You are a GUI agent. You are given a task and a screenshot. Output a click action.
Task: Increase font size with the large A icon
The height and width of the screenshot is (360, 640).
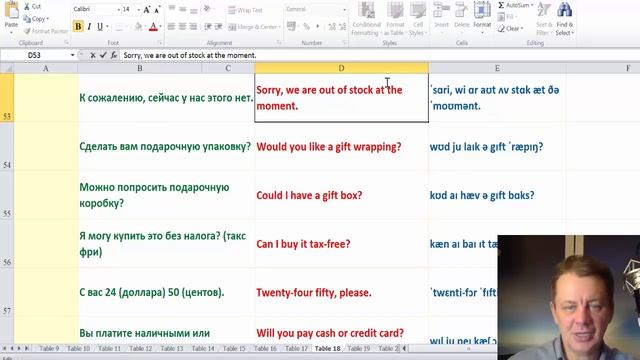147,9
